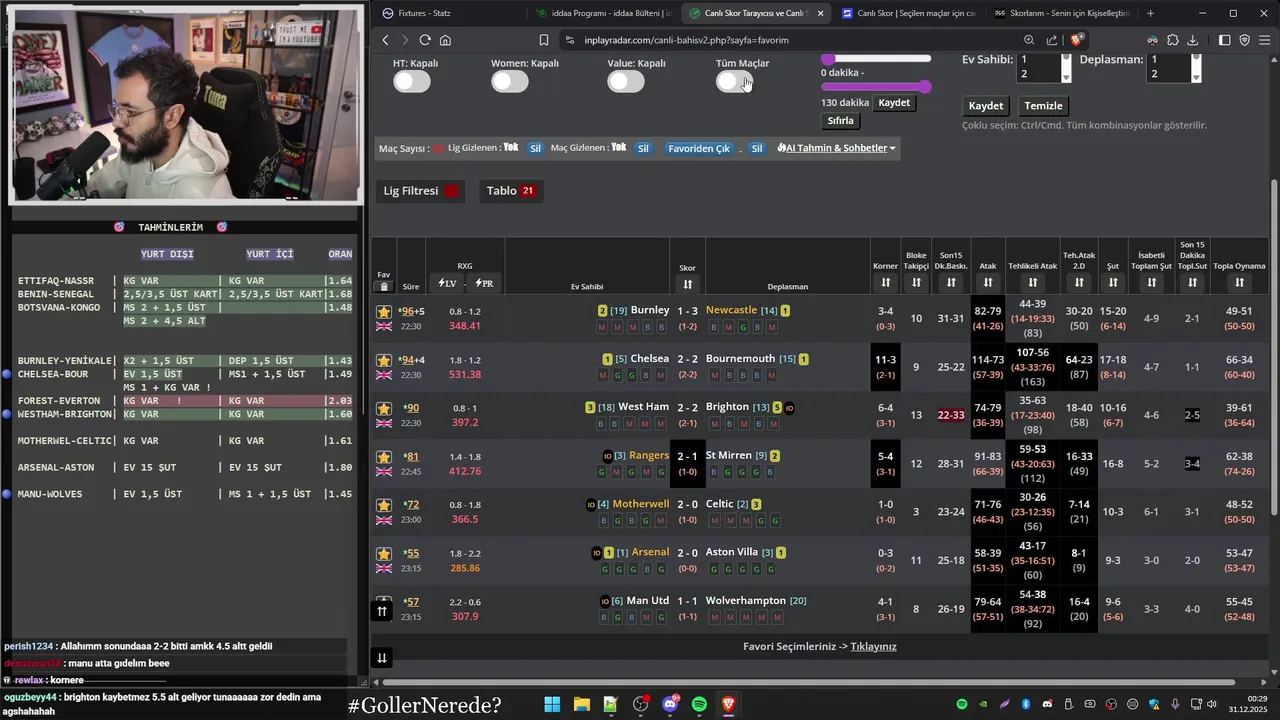Toggle the Women: Kapalı switch
Viewport: 1280px width, 720px height.
pyautogui.click(x=510, y=82)
